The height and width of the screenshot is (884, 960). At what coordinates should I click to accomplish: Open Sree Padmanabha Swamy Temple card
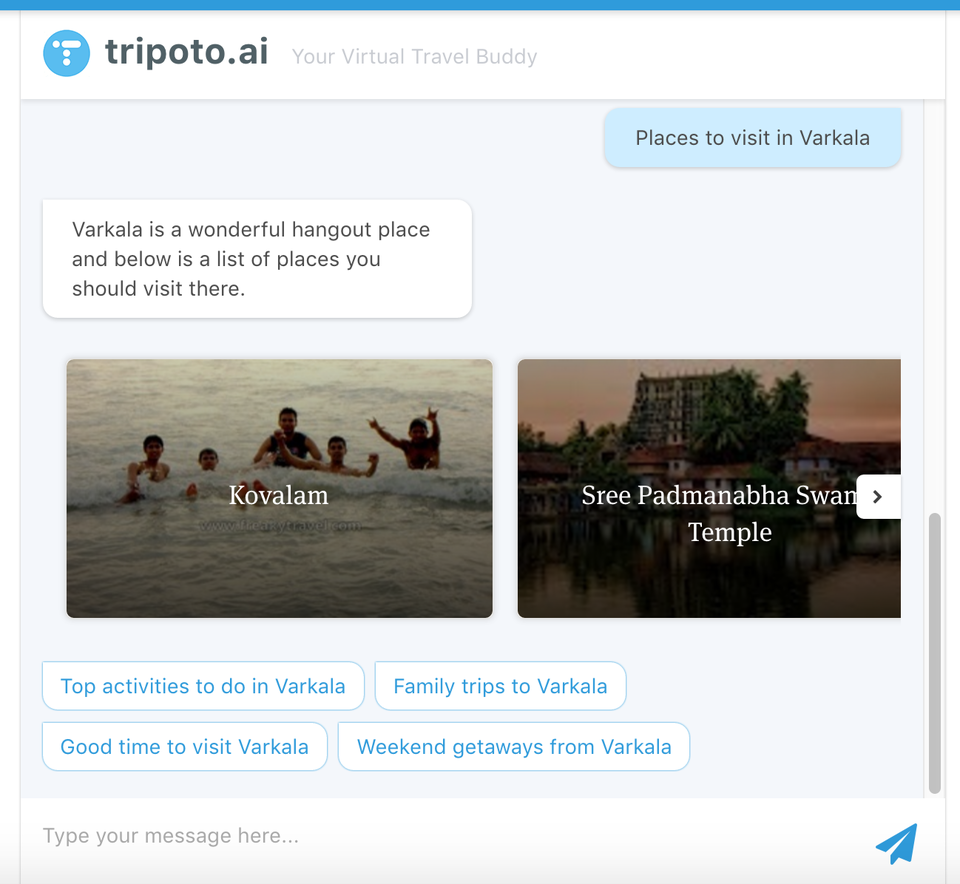[x=709, y=488]
